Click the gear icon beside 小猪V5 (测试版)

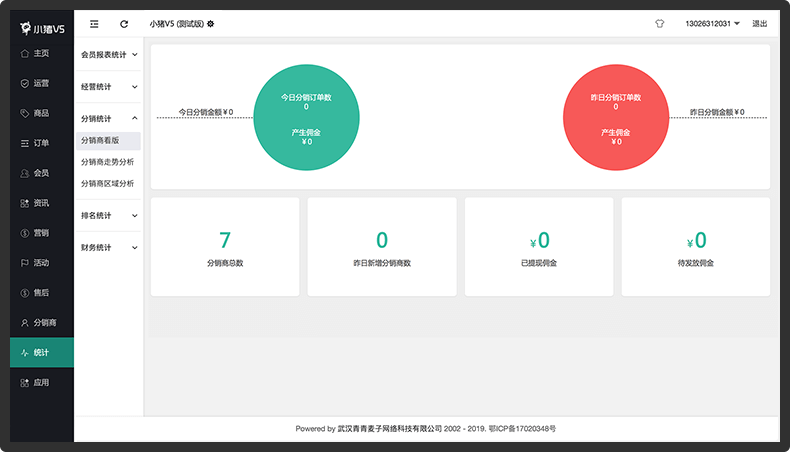click(211, 24)
